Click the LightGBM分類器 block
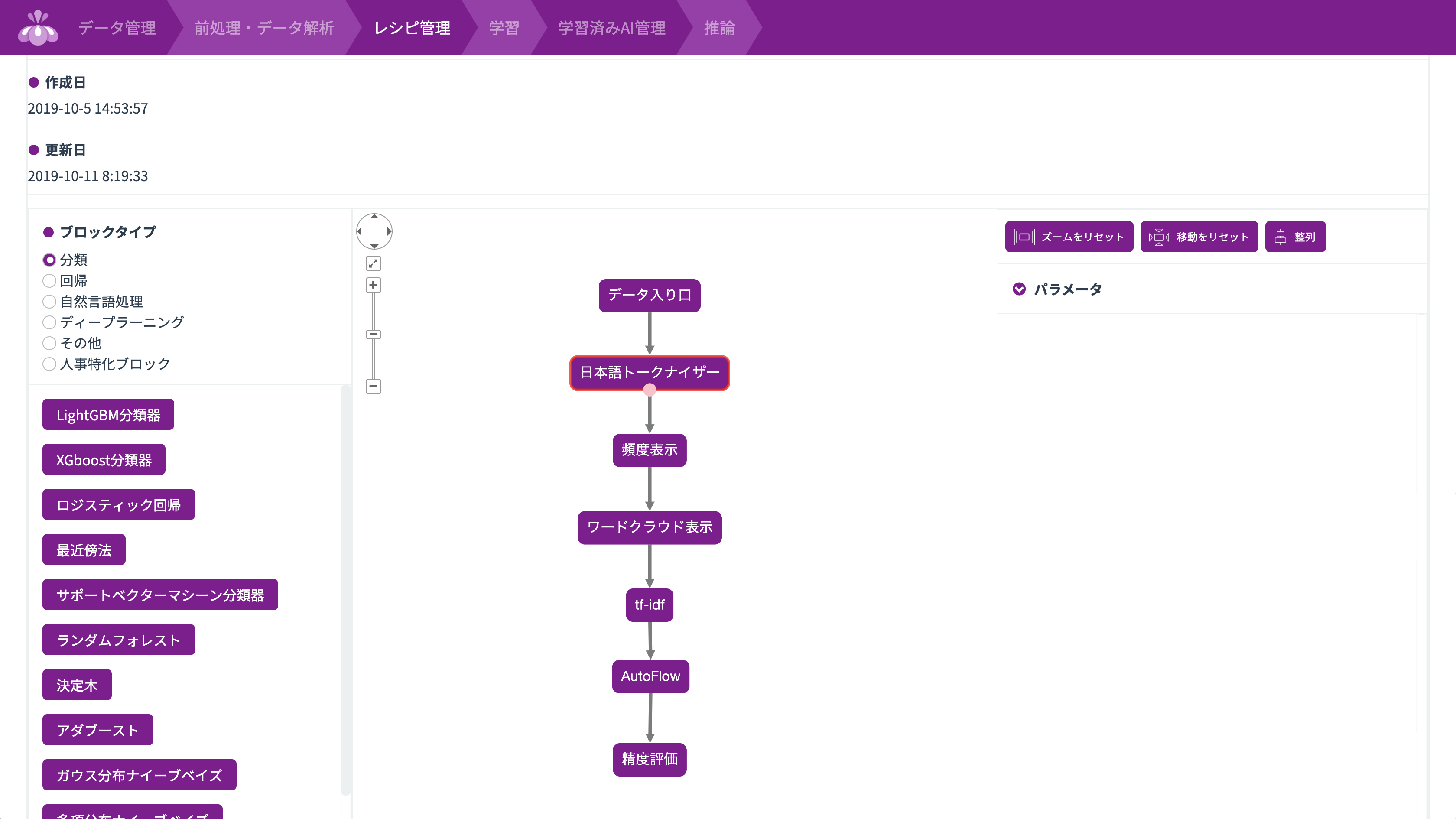Viewport: 1456px width, 819px height. (108, 414)
